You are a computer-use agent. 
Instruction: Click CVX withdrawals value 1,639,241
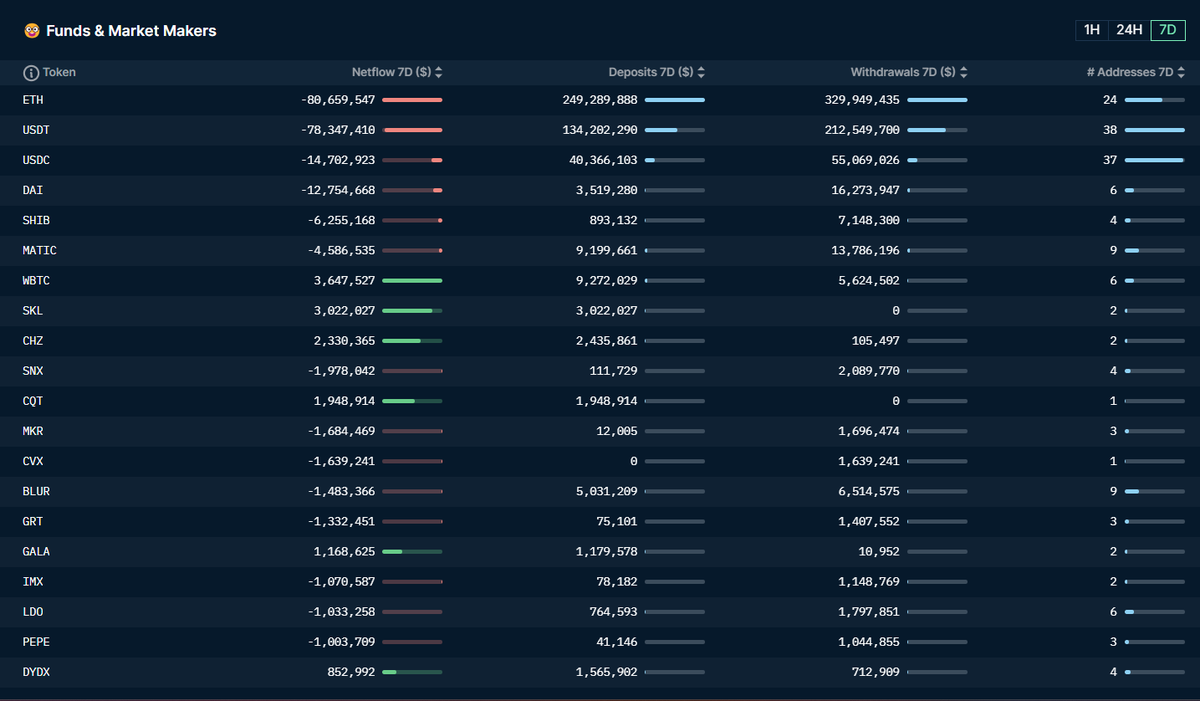869,461
